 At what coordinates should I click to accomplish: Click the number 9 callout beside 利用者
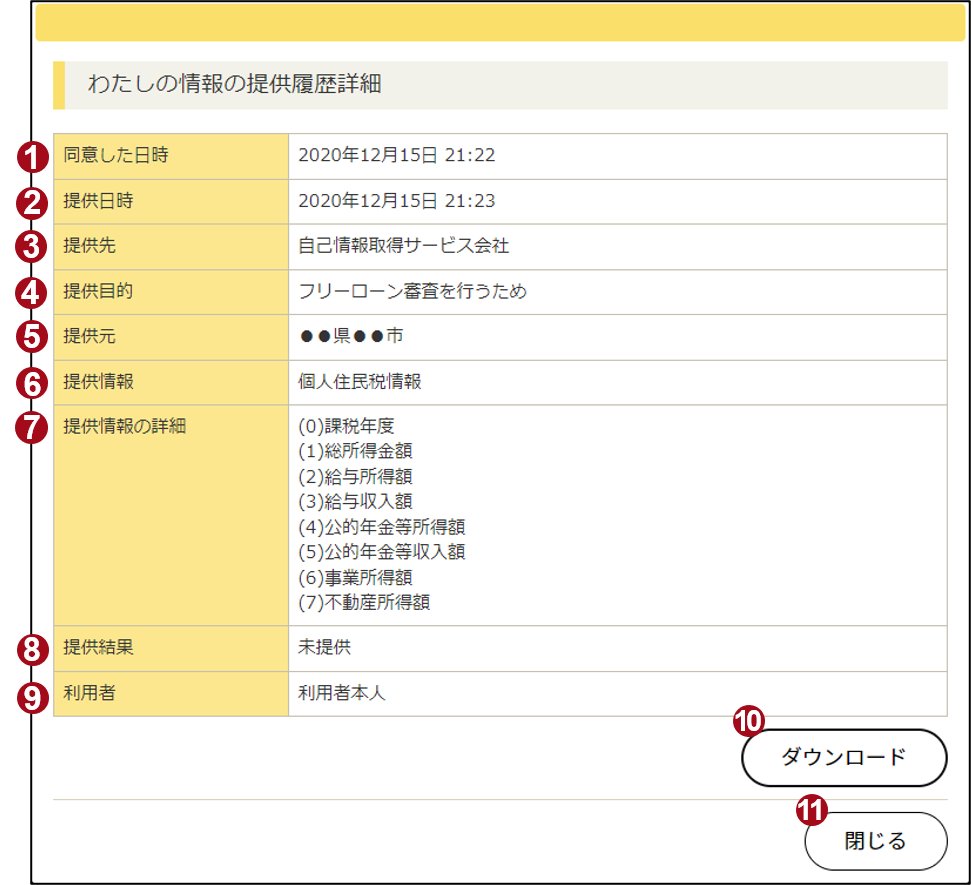[x=33, y=694]
